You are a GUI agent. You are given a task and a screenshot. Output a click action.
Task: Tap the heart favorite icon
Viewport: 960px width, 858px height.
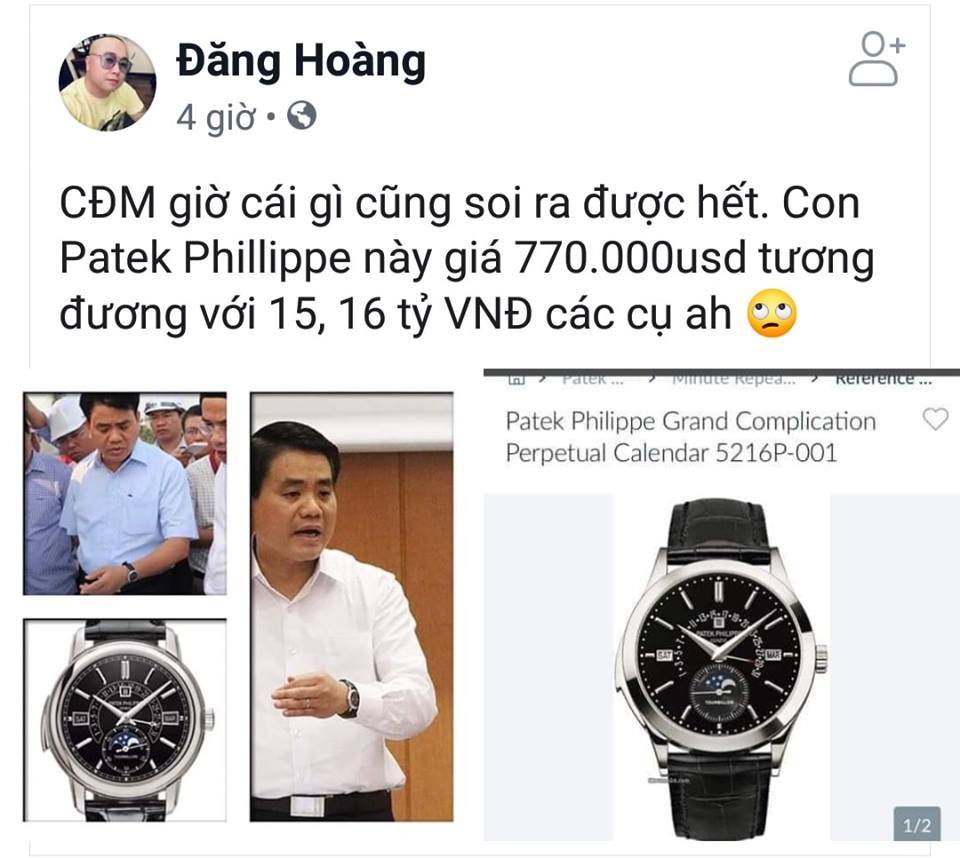[935, 420]
